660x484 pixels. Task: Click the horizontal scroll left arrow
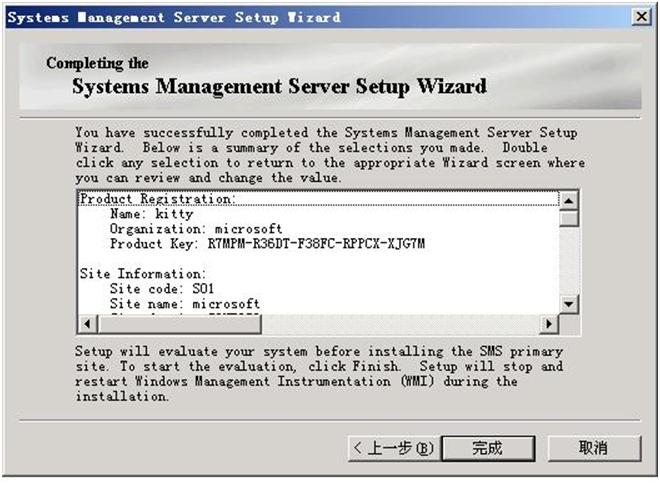[x=88, y=324]
